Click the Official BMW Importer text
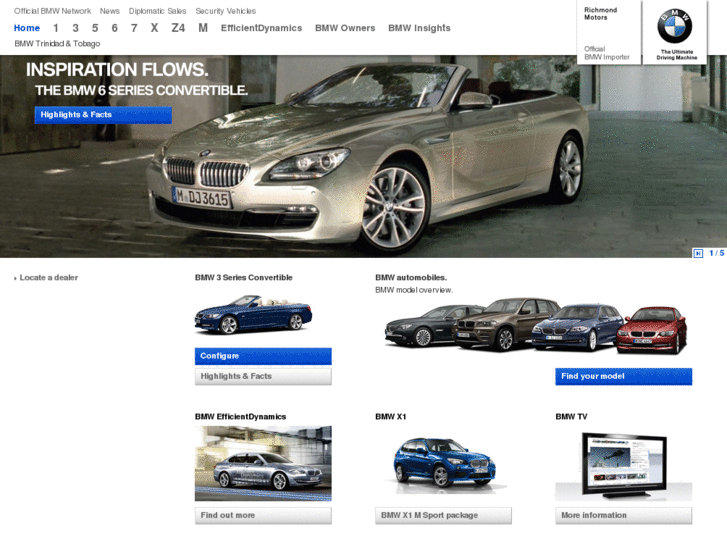727x545 pixels. point(606,53)
